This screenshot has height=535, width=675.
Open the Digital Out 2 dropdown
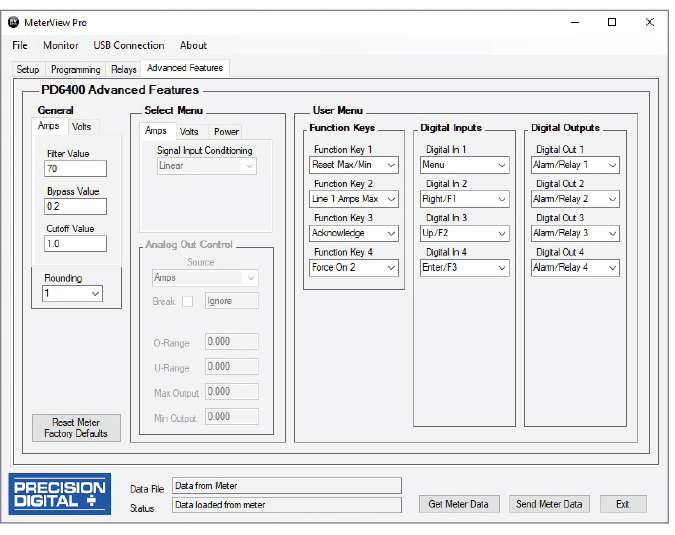pos(575,199)
